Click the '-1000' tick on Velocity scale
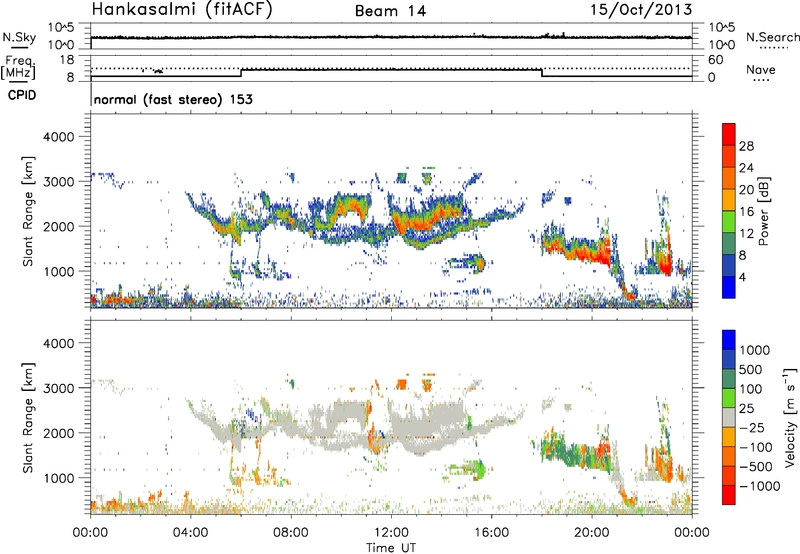 [x=759, y=486]
